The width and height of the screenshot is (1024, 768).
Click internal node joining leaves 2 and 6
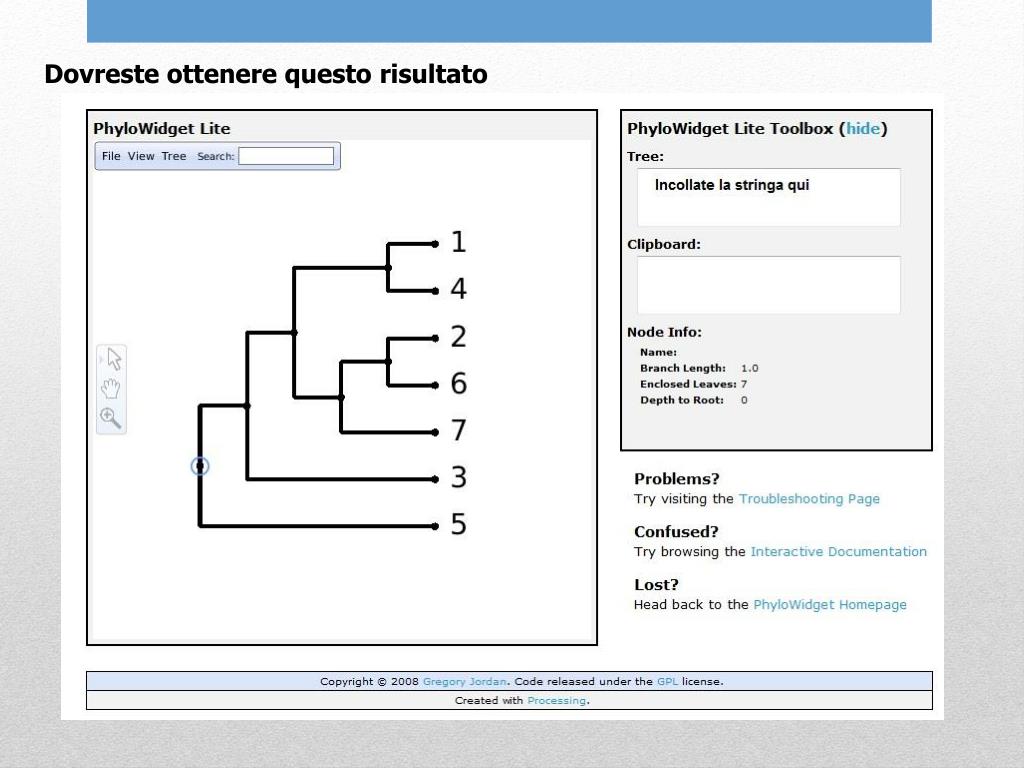(389, 362)
